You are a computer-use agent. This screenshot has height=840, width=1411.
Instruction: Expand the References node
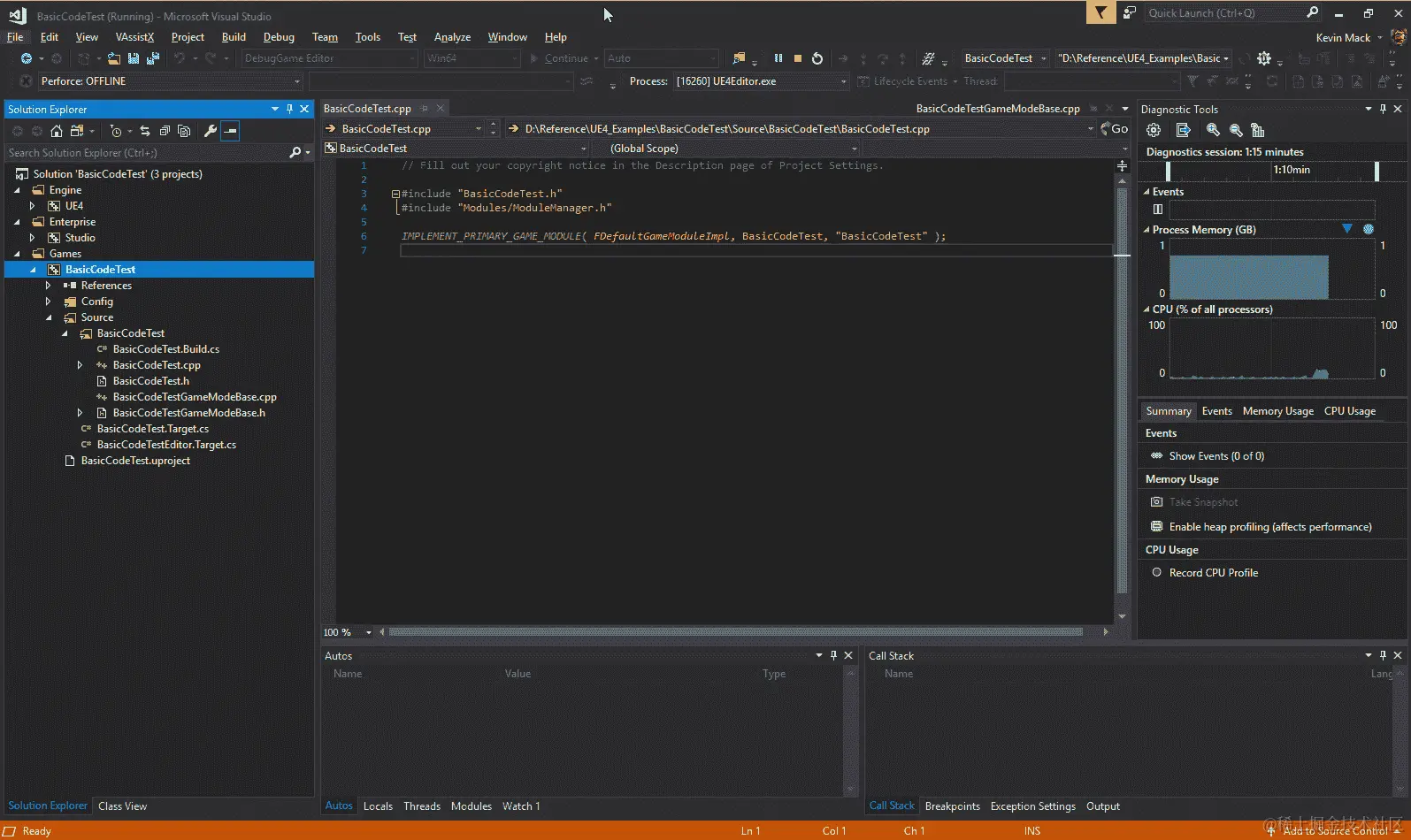[x=49, y=286]
